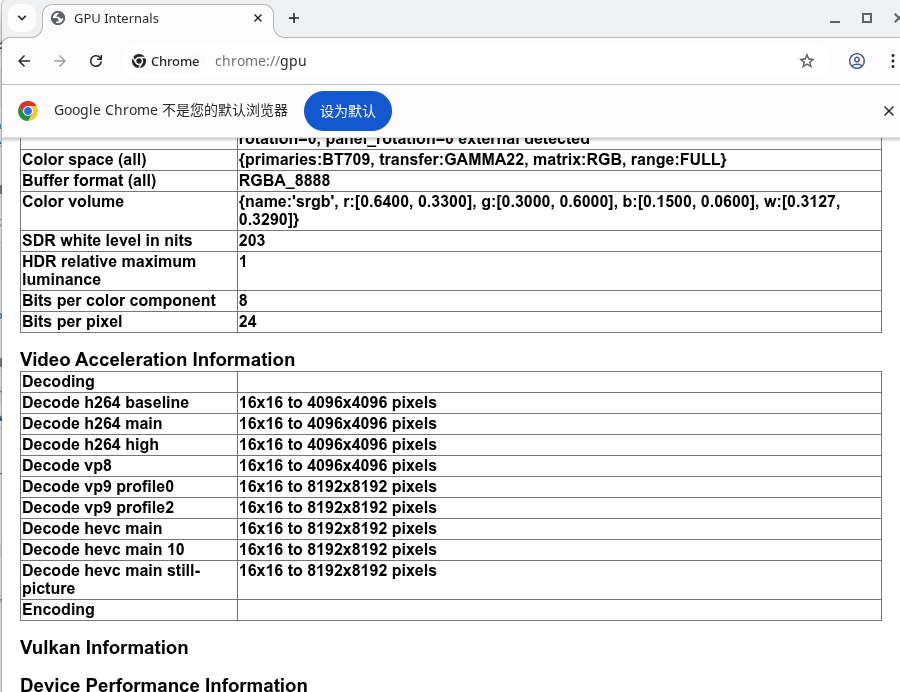Maximize the Chrome window
Image resolution: width=900 pixels, height=692 pixels.
click(867, 18)
